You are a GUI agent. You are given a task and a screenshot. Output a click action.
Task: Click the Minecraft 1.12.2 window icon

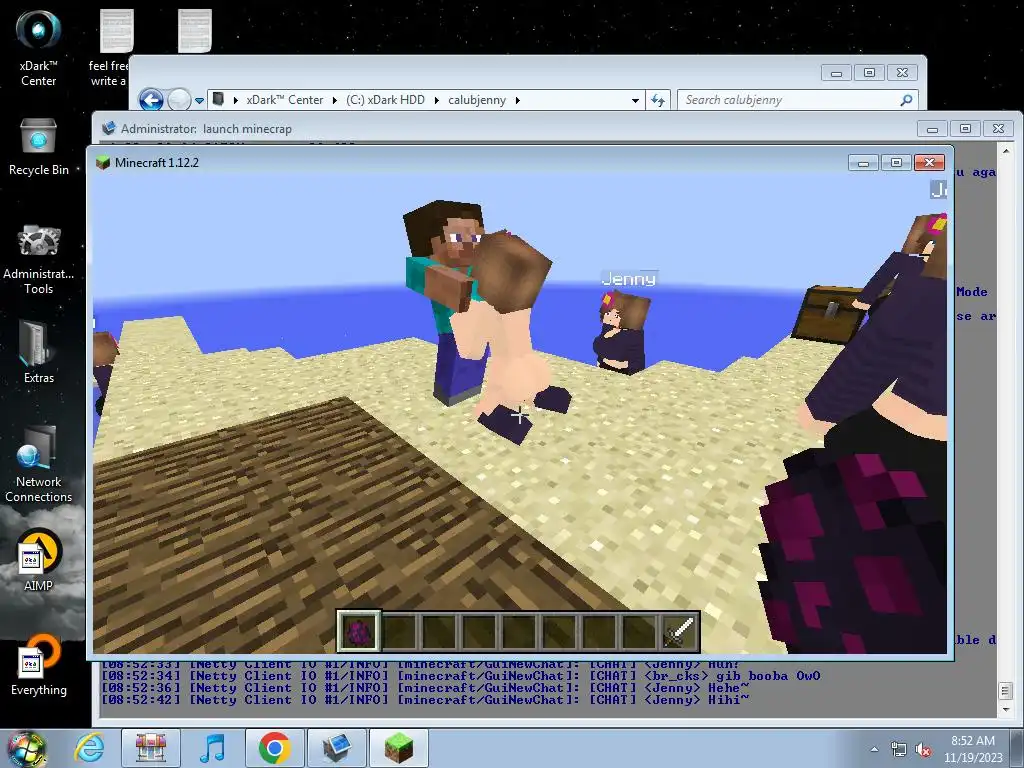103,162
